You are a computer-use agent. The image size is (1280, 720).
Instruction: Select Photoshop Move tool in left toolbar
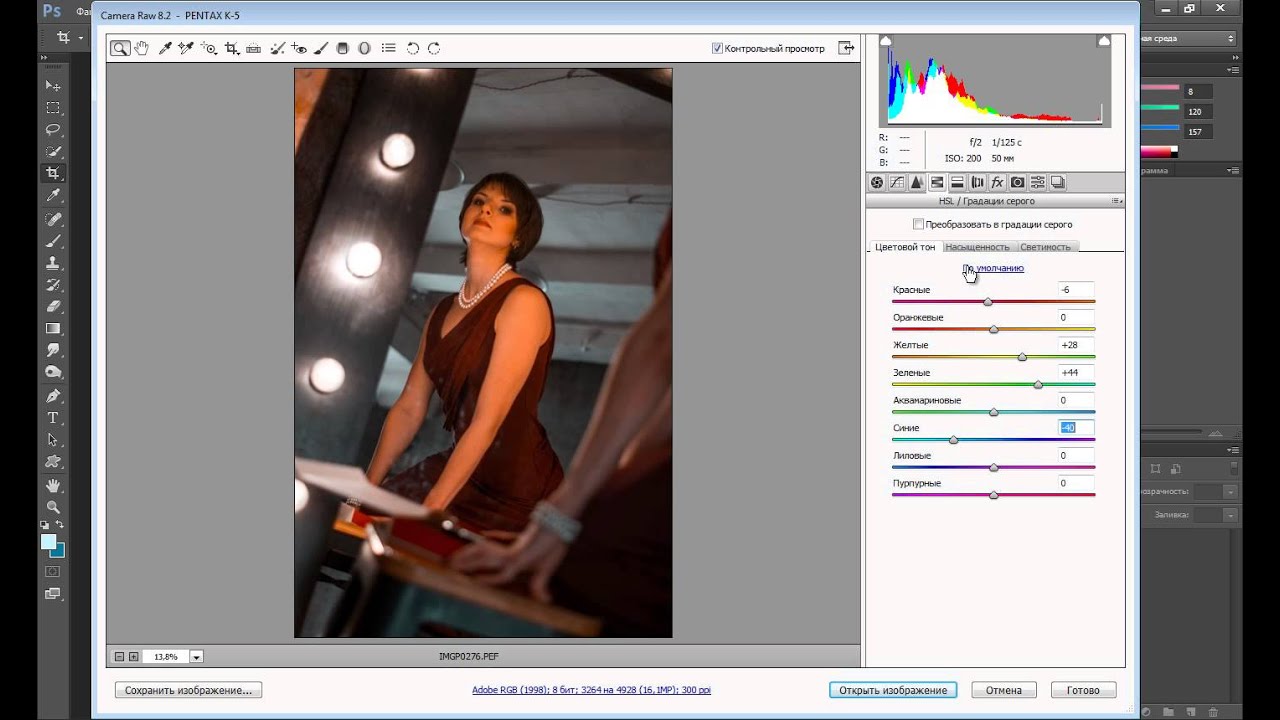53,86
